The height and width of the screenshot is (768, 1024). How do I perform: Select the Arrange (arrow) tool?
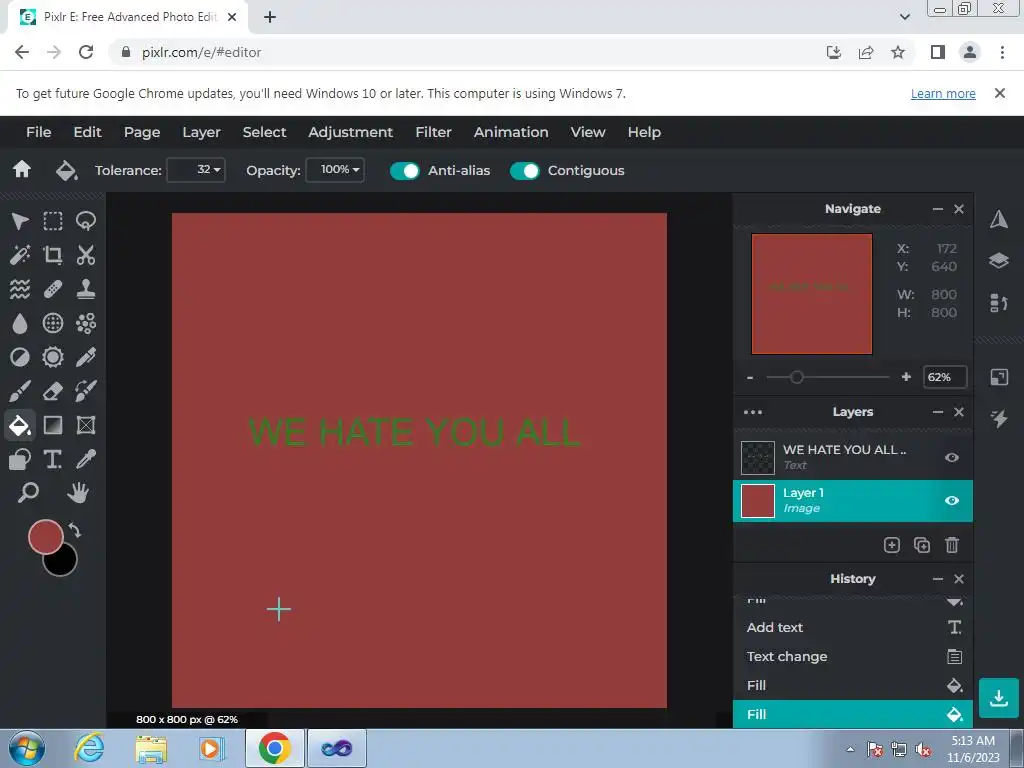pyautogui.click(x=20, y=221)
